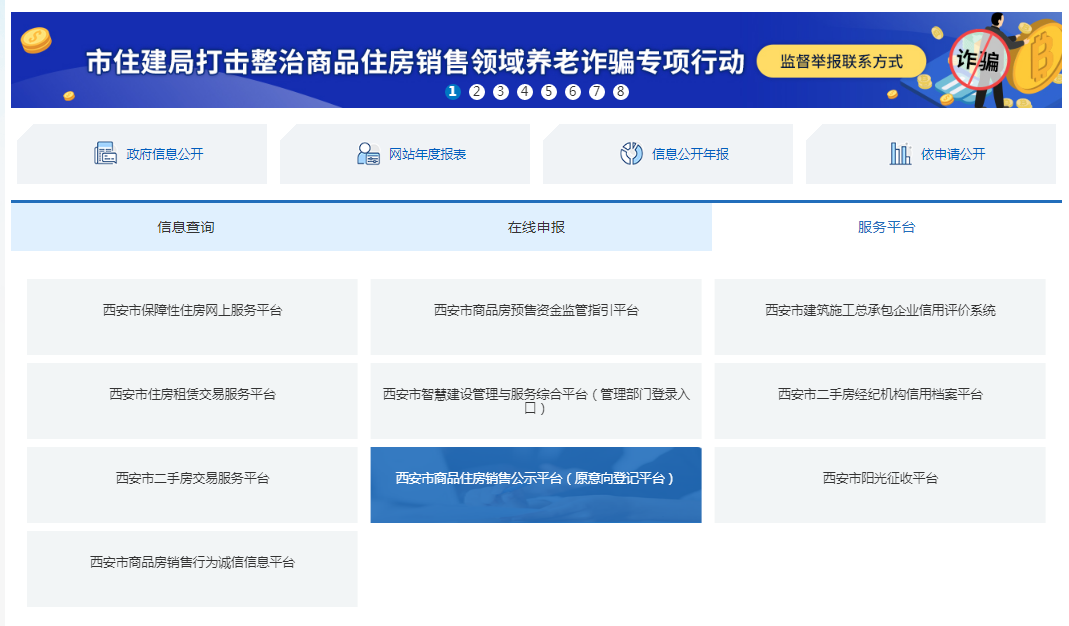Open 西安市商品房预售资金监管指引平台
Screen dimensions: 1069x626
click(x=536, y=316)
